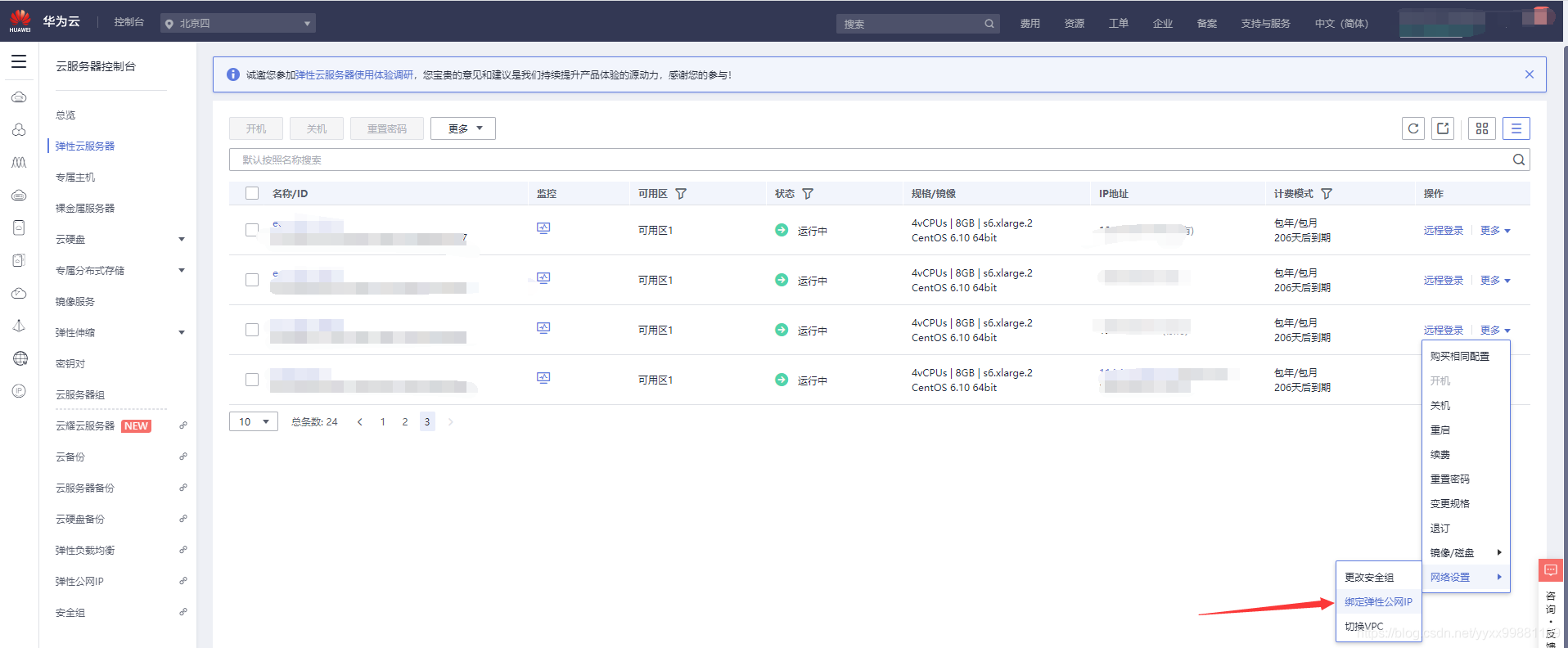
Task: Select the third server row checkbox
Action: tap(252, 330)
